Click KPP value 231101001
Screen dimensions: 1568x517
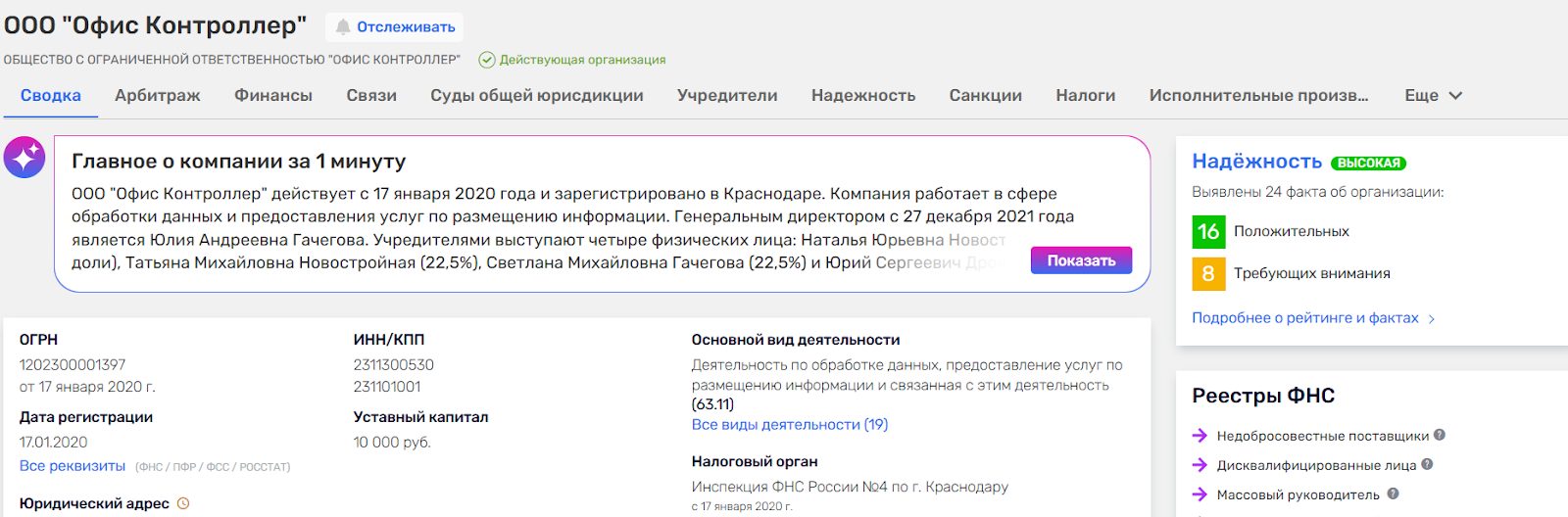click(387, 387)
